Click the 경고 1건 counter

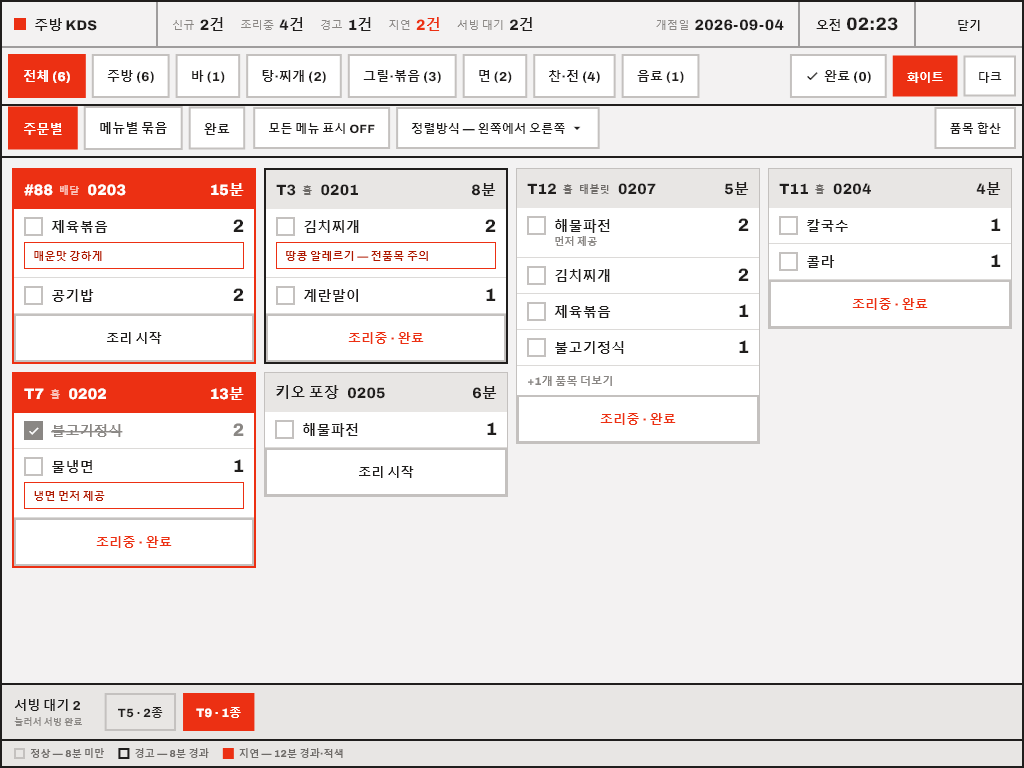click(x=346, y=24)
